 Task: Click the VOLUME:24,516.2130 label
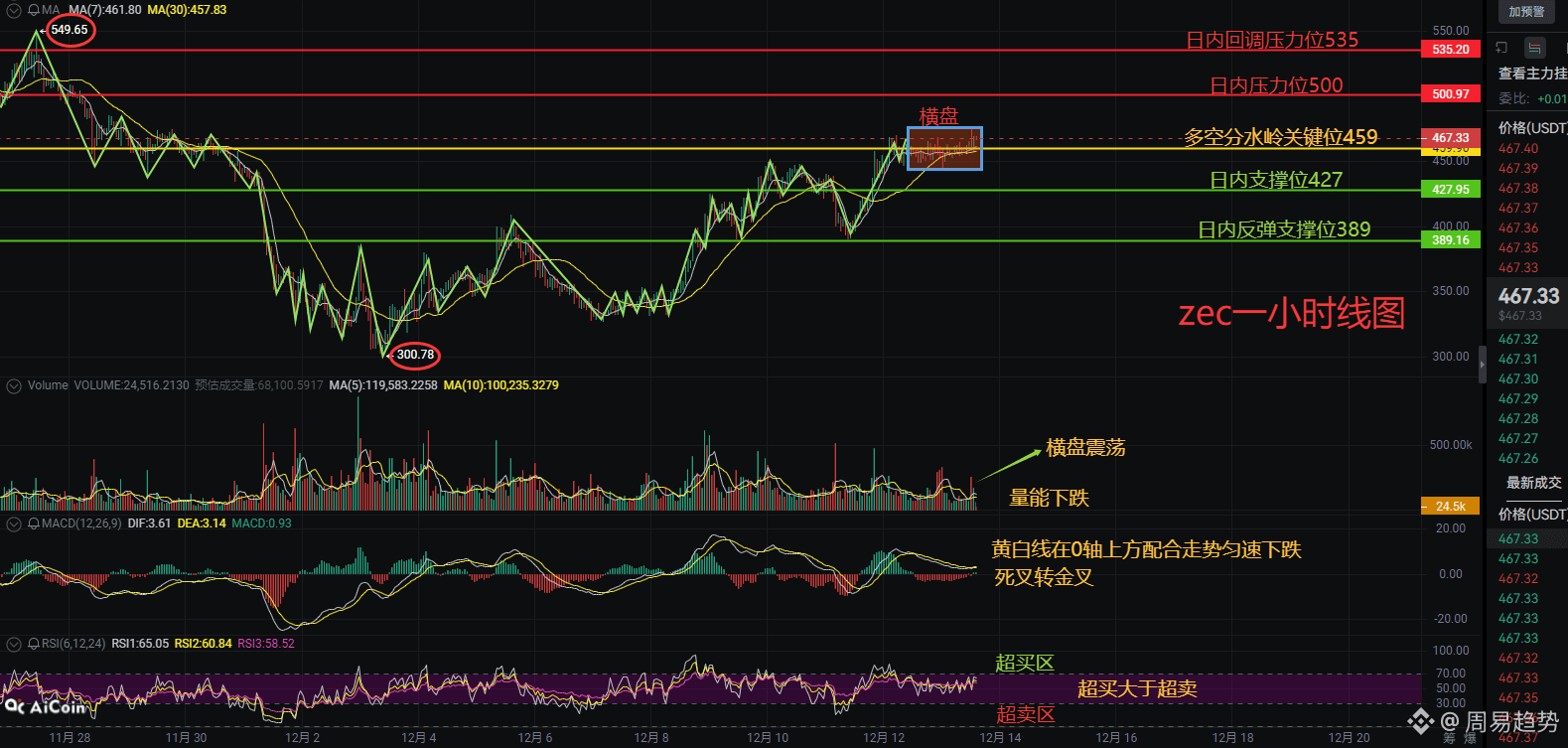pyautogui.click(x=131, y=385)
